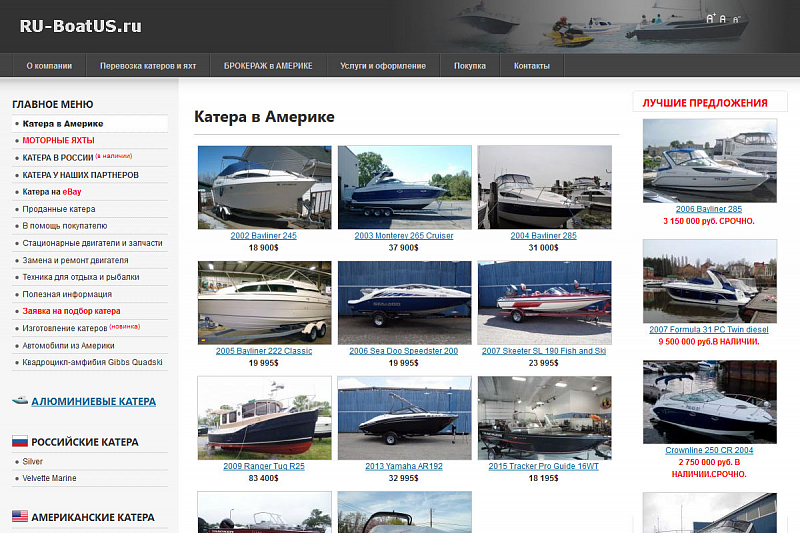Open Катера на eBay link

click(52, 192)
